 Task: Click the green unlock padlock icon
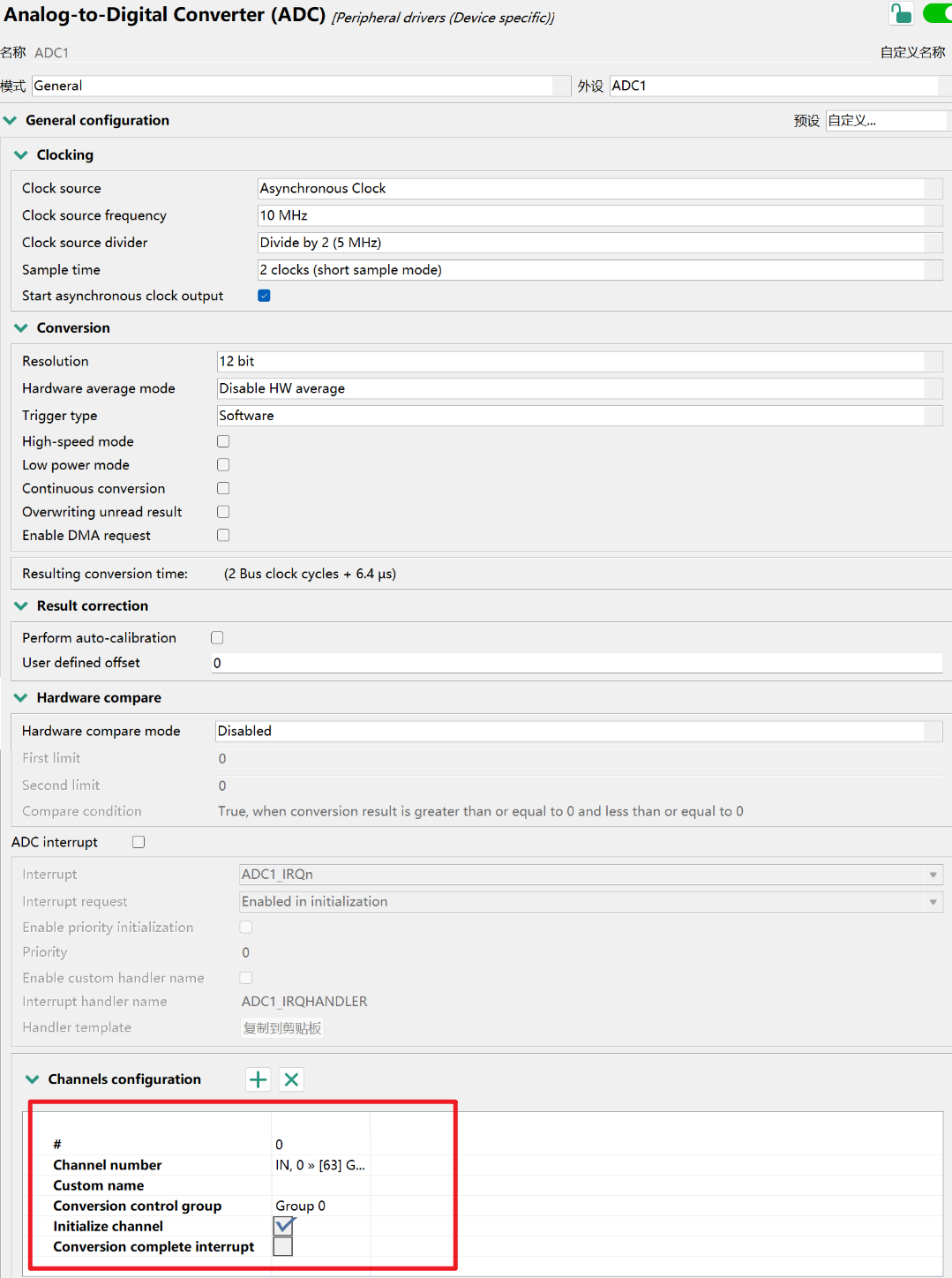pos(900,14)
